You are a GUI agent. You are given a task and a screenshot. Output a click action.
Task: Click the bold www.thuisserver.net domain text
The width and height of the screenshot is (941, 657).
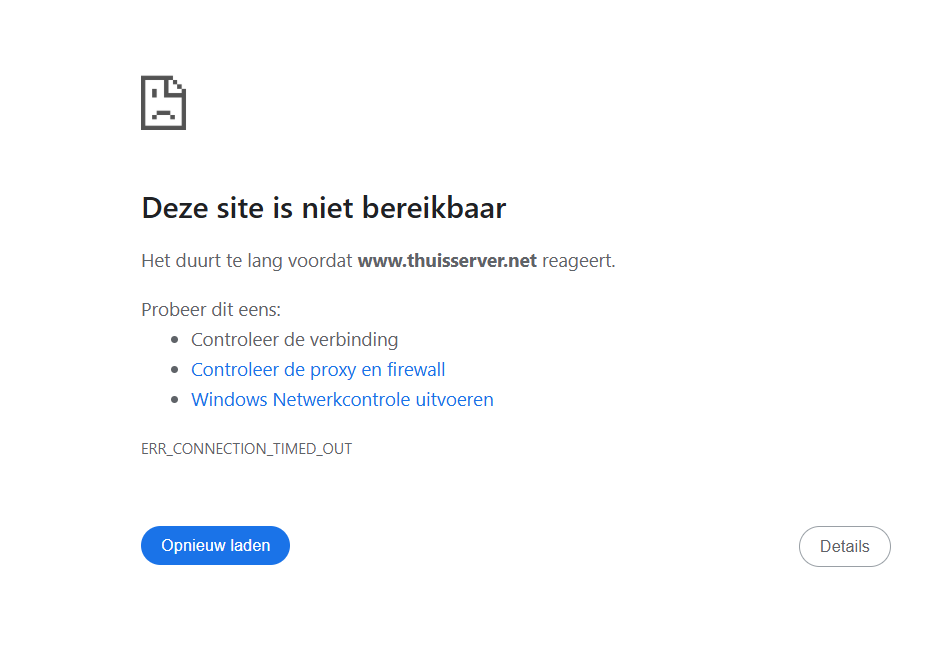click(x=447, y=260)
